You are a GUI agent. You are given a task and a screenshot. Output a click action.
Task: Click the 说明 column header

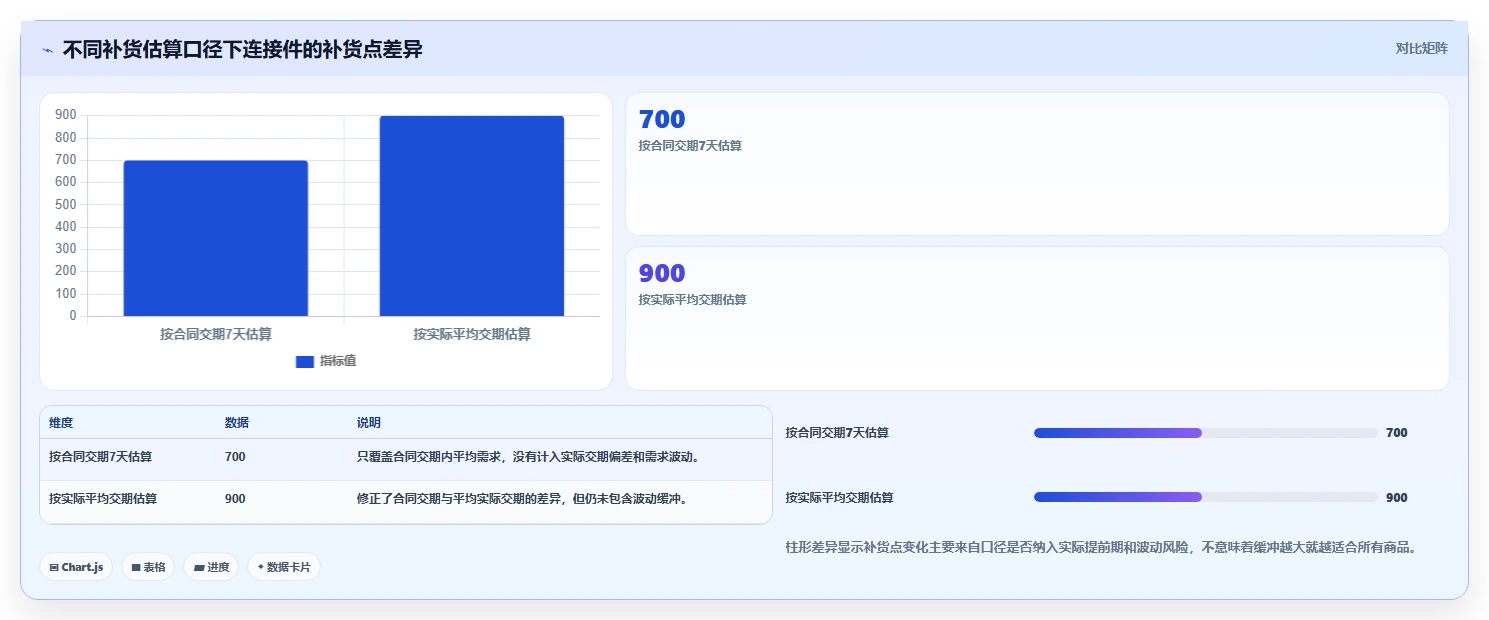click(369, 423)
